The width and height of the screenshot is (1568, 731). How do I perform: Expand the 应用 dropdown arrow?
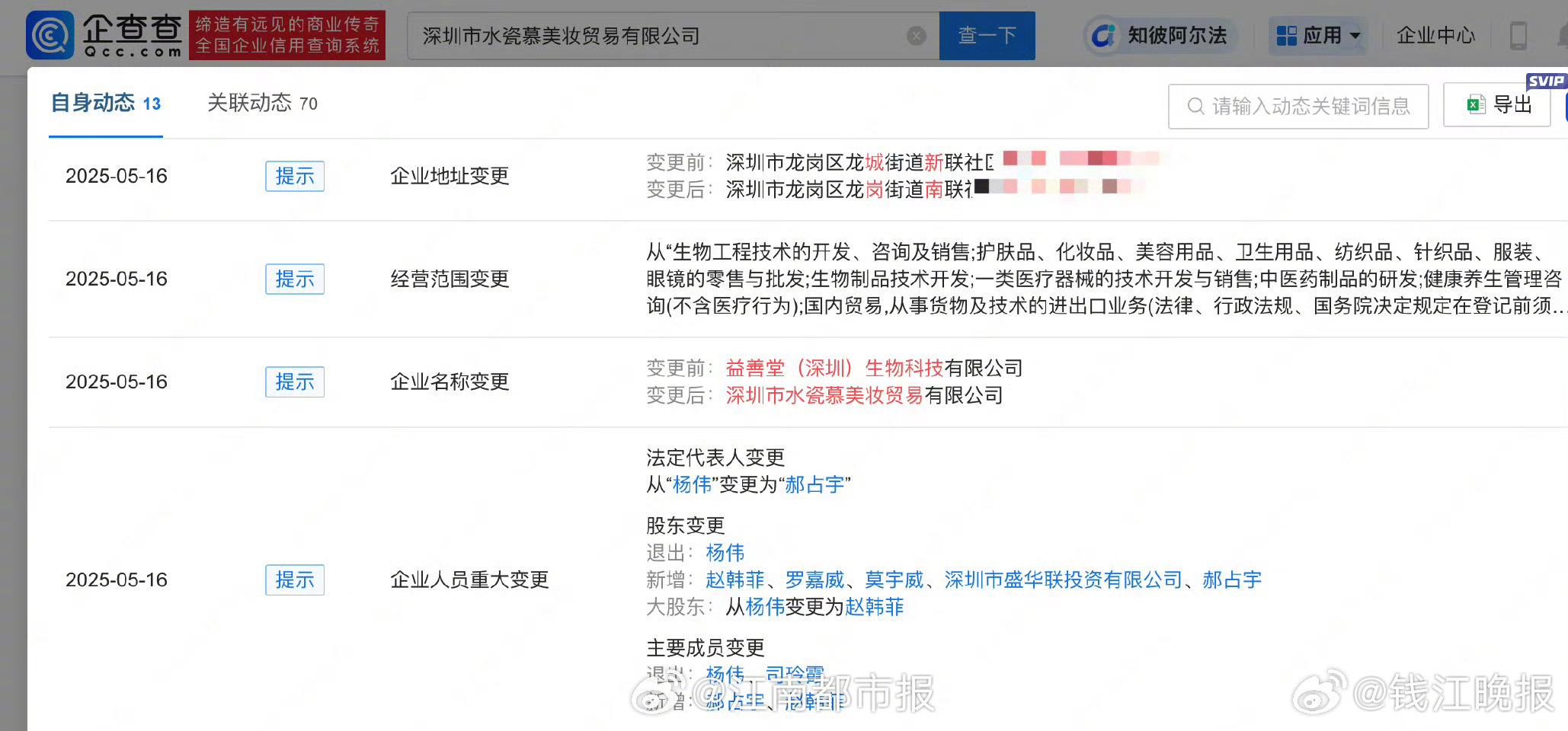(1355, 36)
